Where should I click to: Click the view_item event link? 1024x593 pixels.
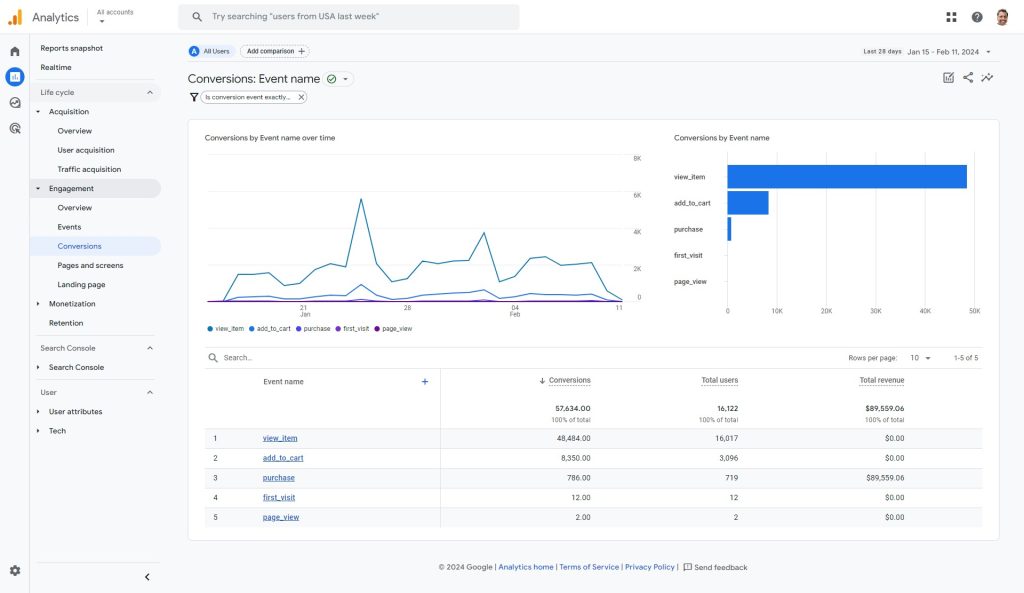pos(280,438)
